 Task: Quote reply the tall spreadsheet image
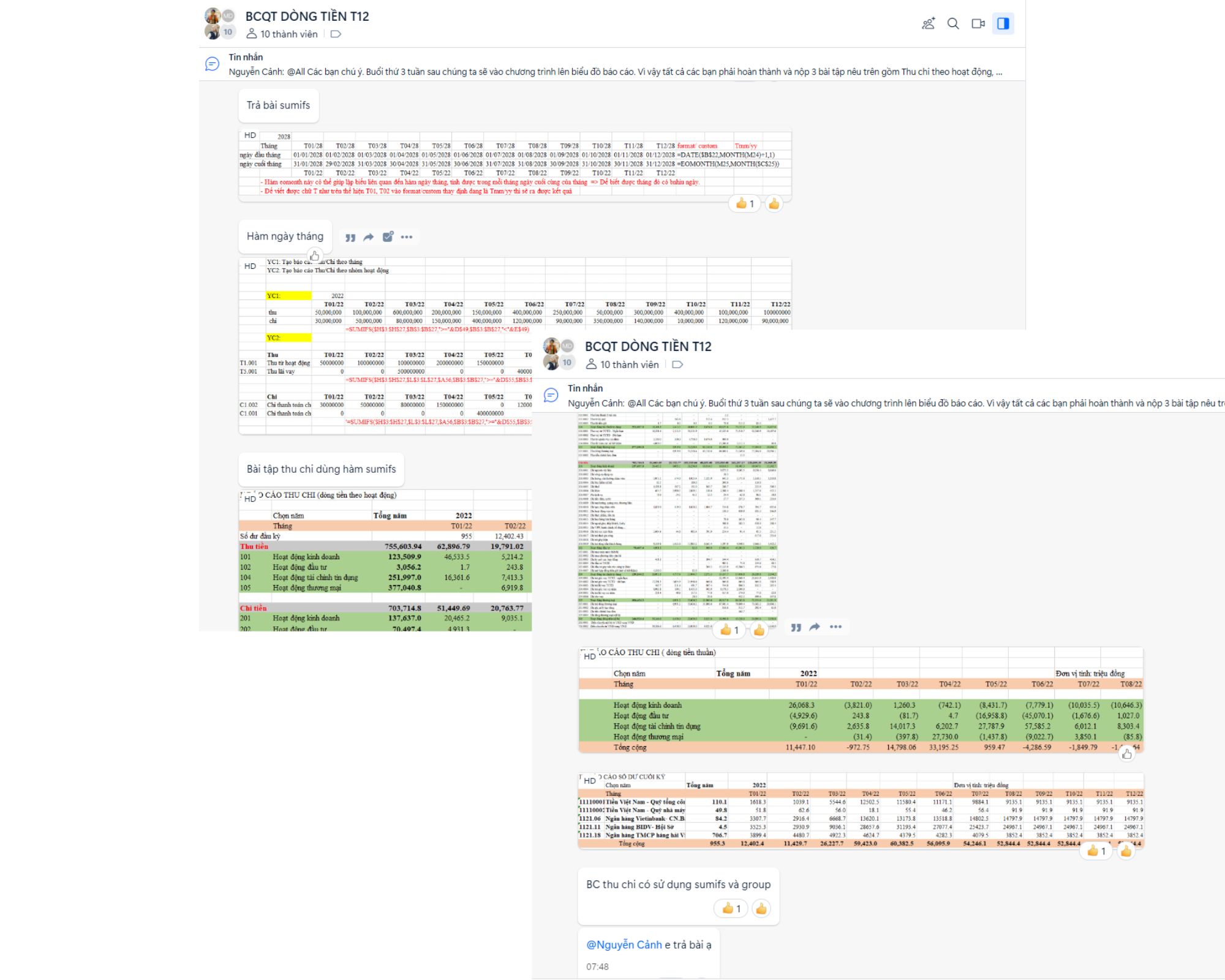(x=796, y=628)
